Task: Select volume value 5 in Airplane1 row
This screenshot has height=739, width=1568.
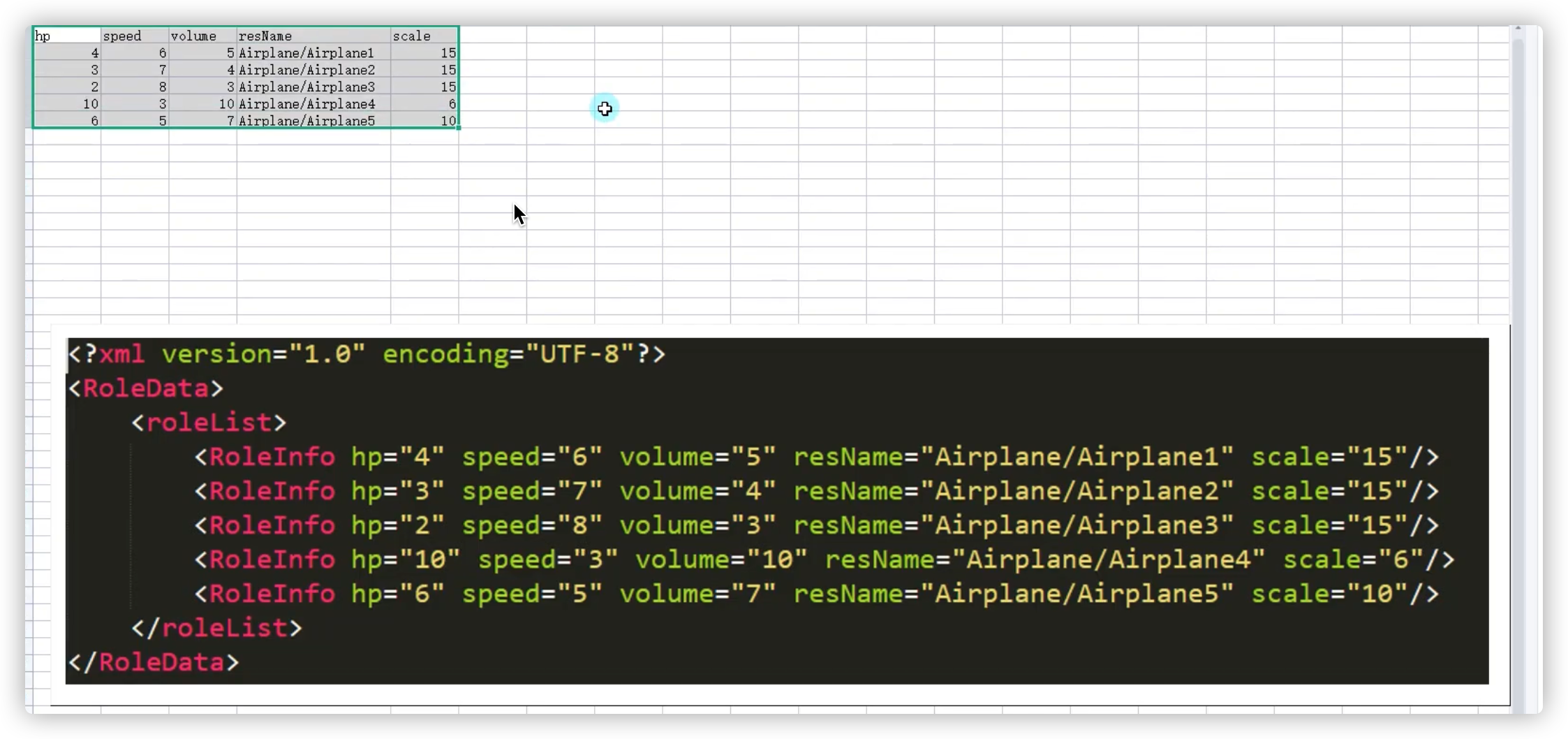Action: (202, 53)
